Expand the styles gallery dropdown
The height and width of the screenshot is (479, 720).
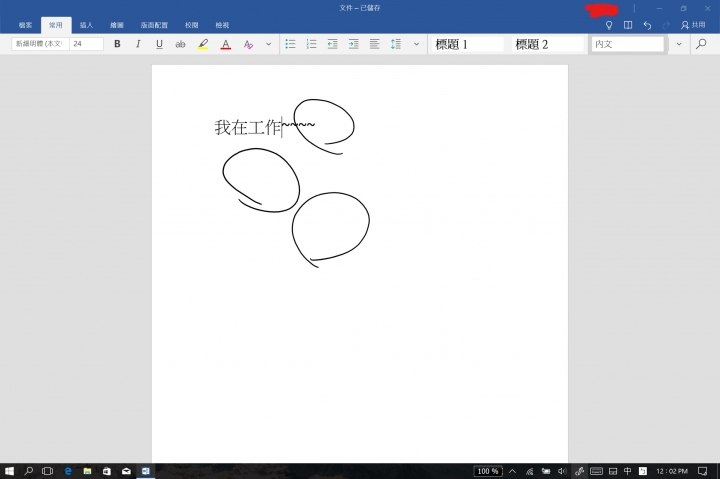679,44
